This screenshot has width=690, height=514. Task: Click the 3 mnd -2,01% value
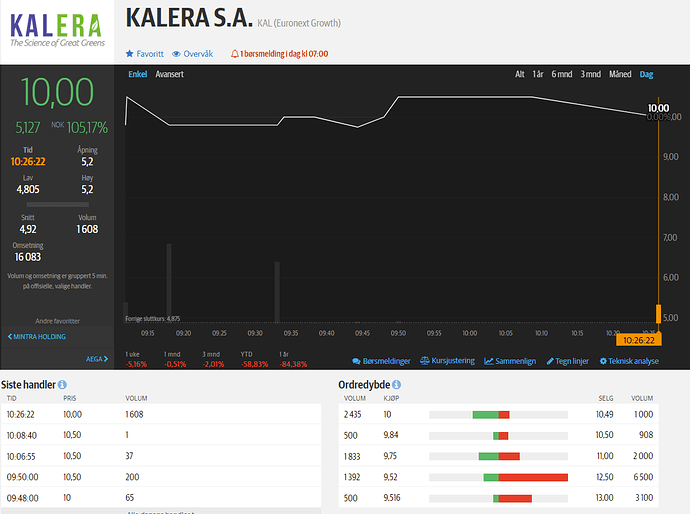coord(213,364)
